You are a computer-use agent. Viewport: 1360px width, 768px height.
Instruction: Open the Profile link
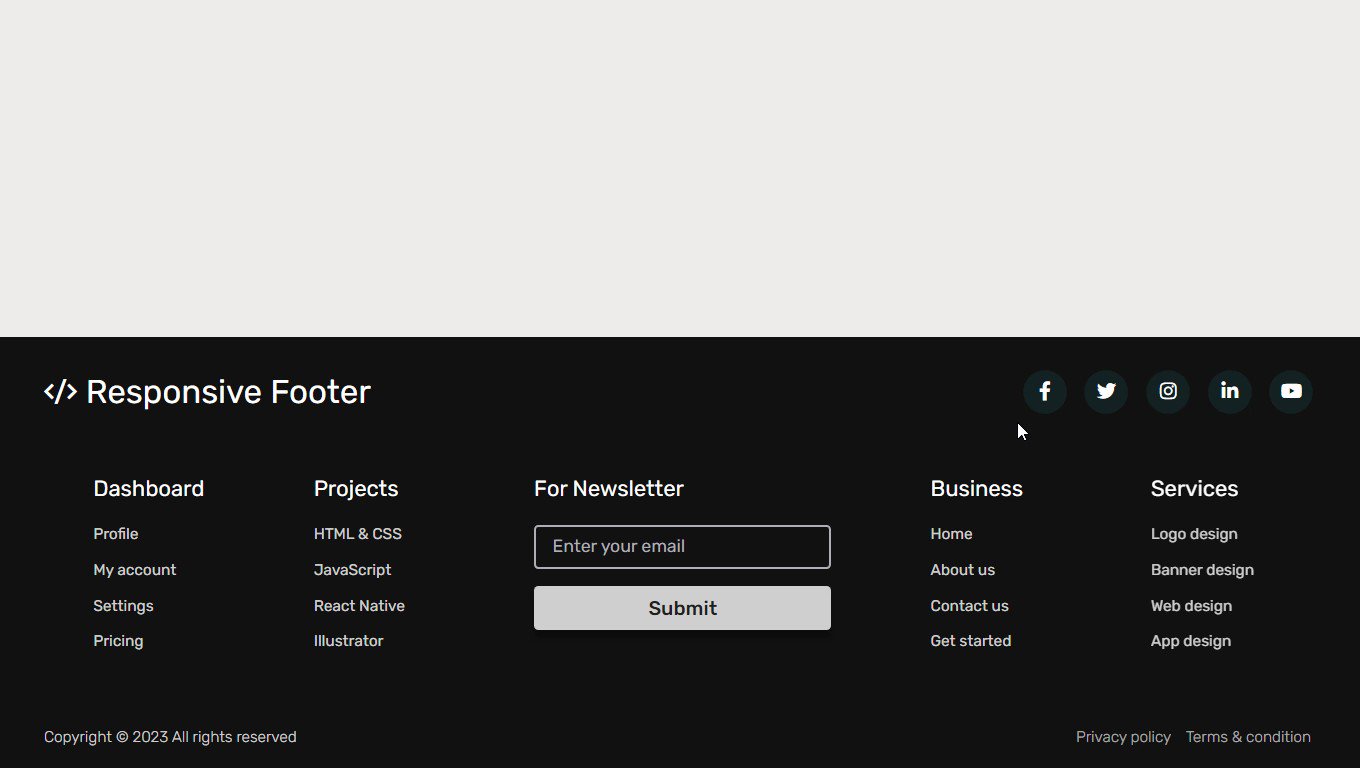coord(116,534)
